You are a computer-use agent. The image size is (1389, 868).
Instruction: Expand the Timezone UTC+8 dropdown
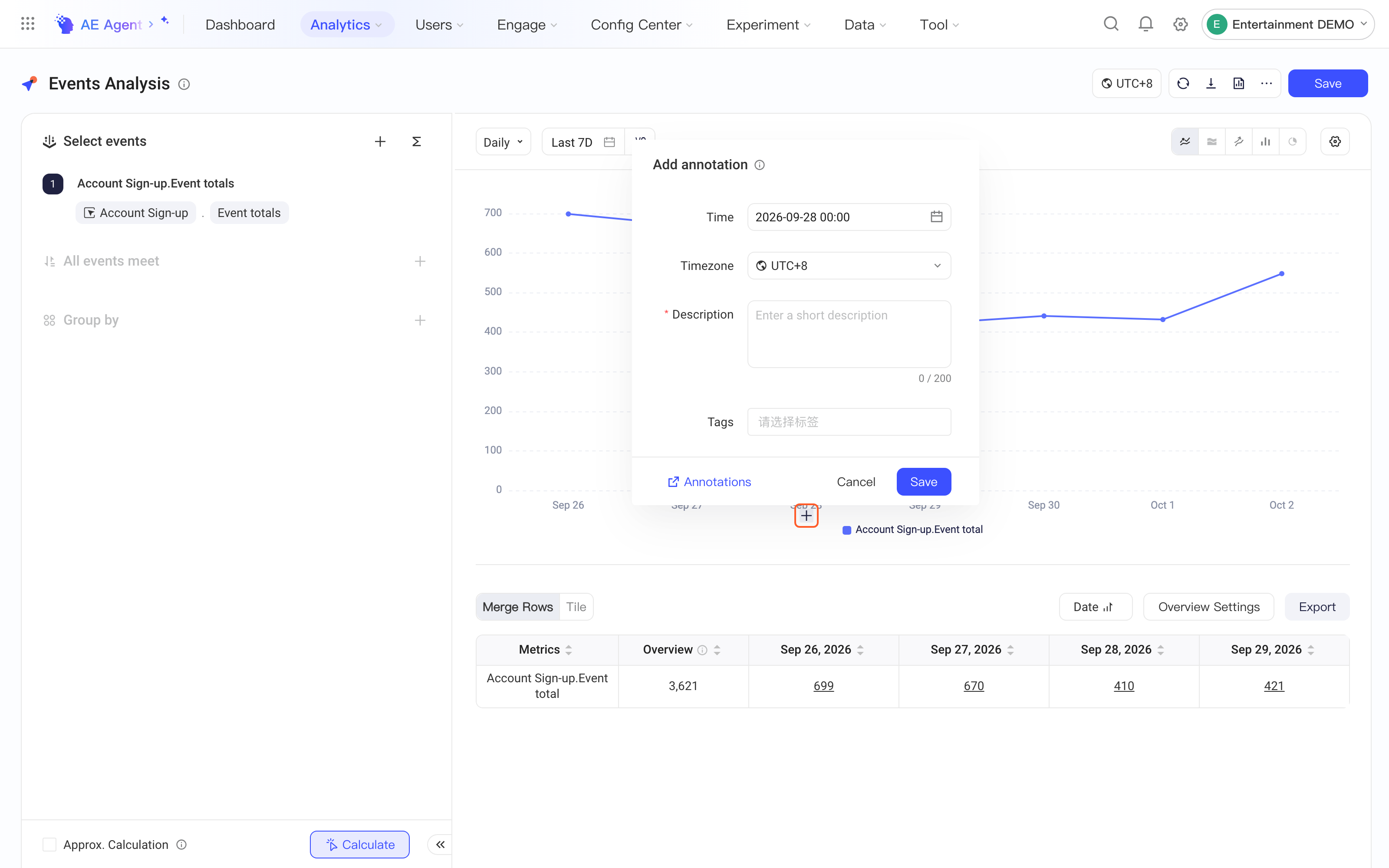(x=849, y=266)
